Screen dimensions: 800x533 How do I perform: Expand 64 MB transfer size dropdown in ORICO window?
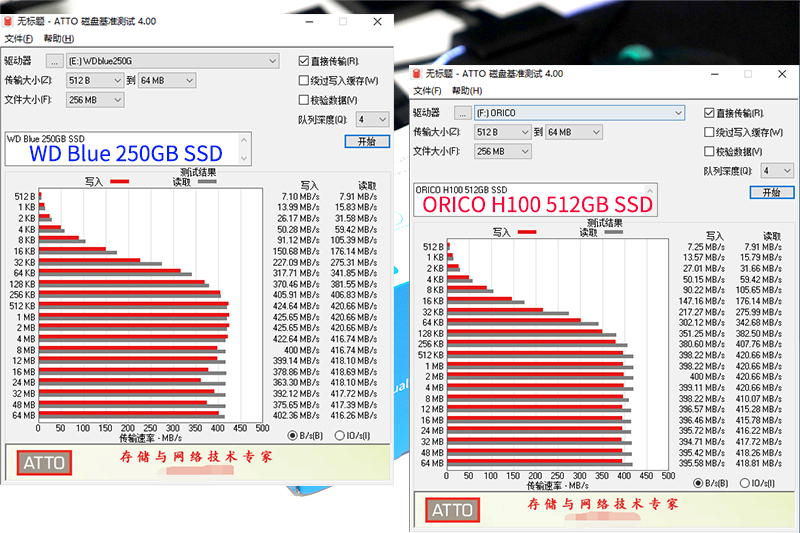(x=573, y=132)
